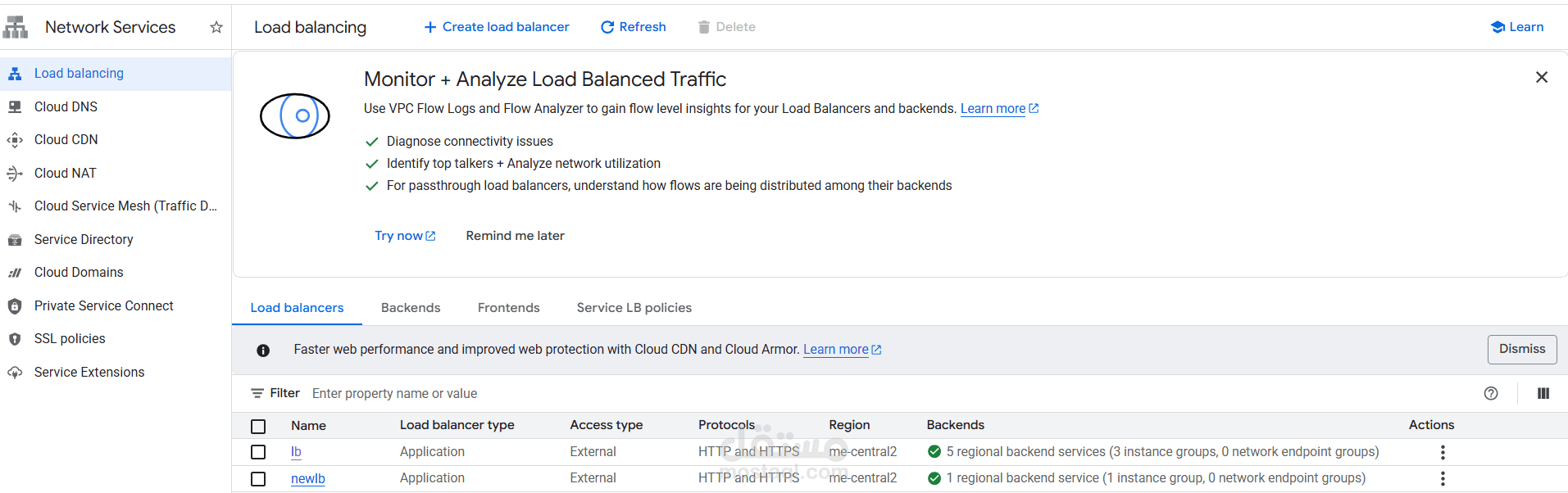Click Create load balancer
Viewport: 1568px width, 493px height.
point(497,27)
